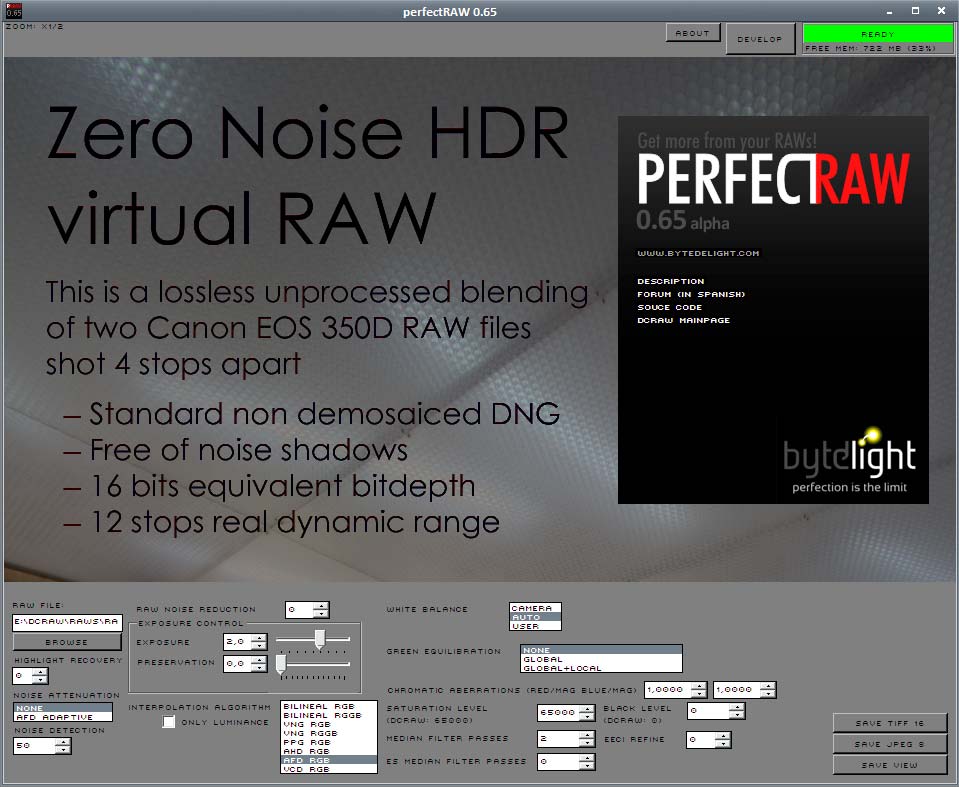Image resolution: width=959 pixels, height=787 pixels.
Task: Increase Blue/Mag chromatic aberration with up arrow
Action: [768, 686]
